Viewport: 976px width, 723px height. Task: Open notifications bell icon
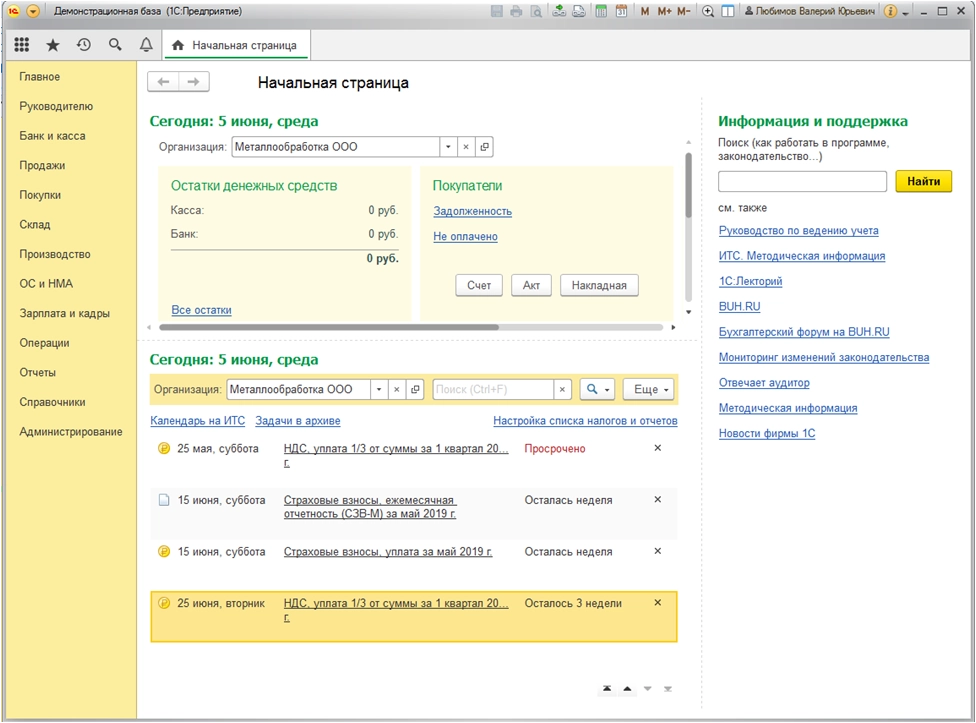[x=146, y=45]
